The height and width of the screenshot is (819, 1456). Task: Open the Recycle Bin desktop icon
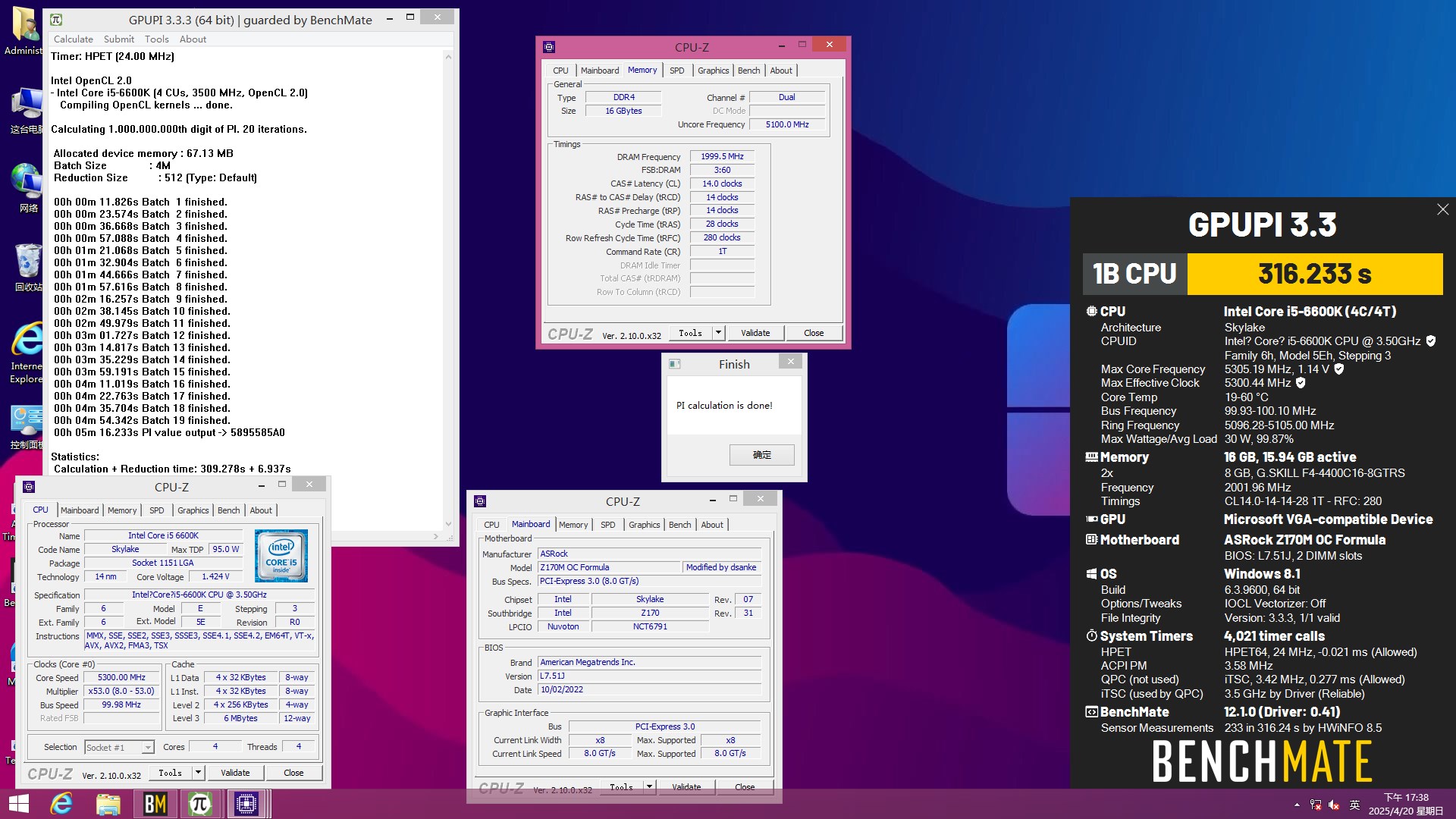pos(28,267)
